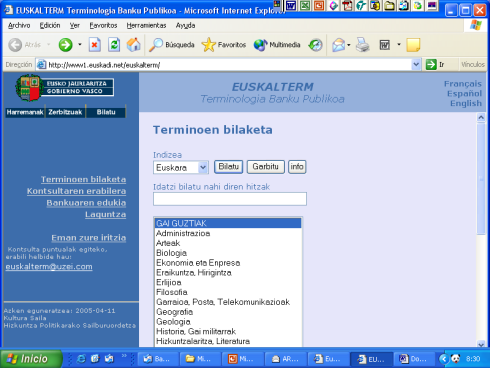Click page scrollbar up arrow

[481, 117]
